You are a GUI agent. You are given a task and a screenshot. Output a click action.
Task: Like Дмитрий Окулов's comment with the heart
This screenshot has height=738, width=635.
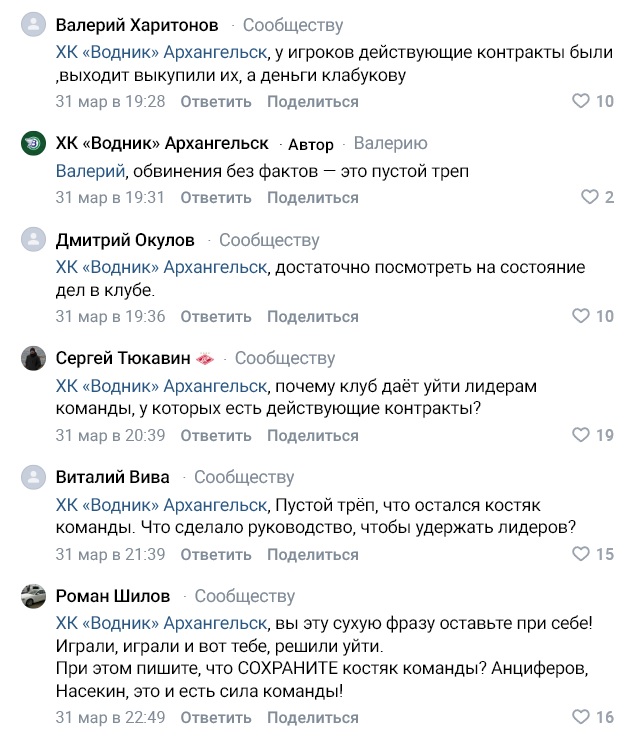tap(580, 316)
